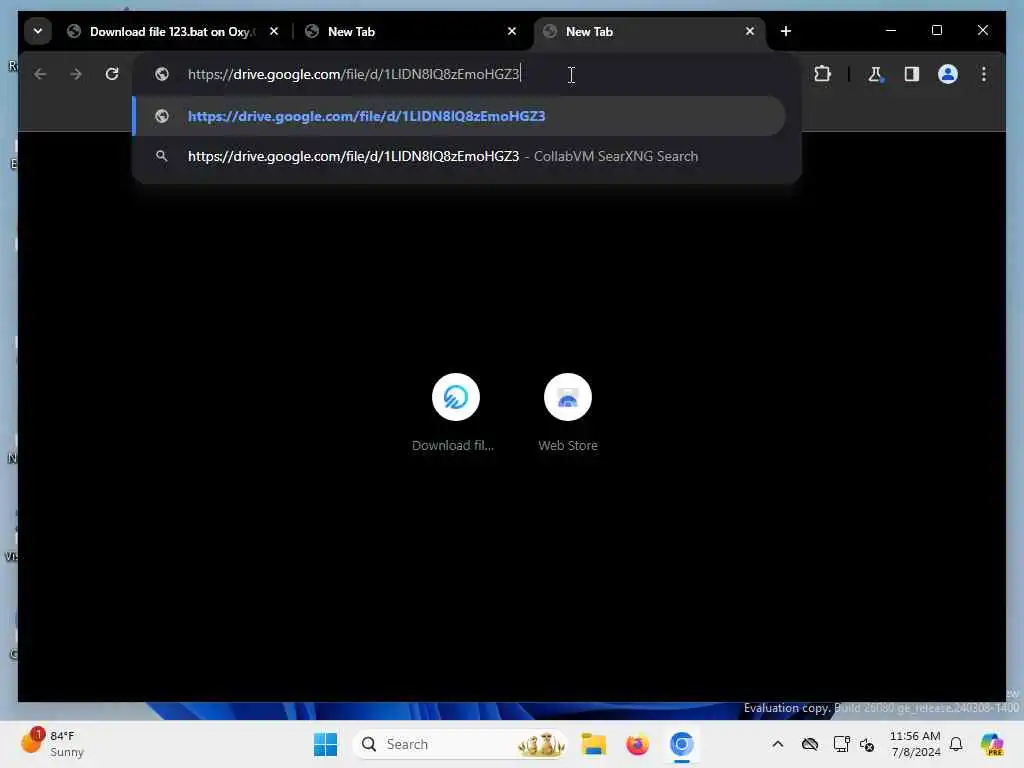
Task: Go back to the previous page
Action: [40, 74]
